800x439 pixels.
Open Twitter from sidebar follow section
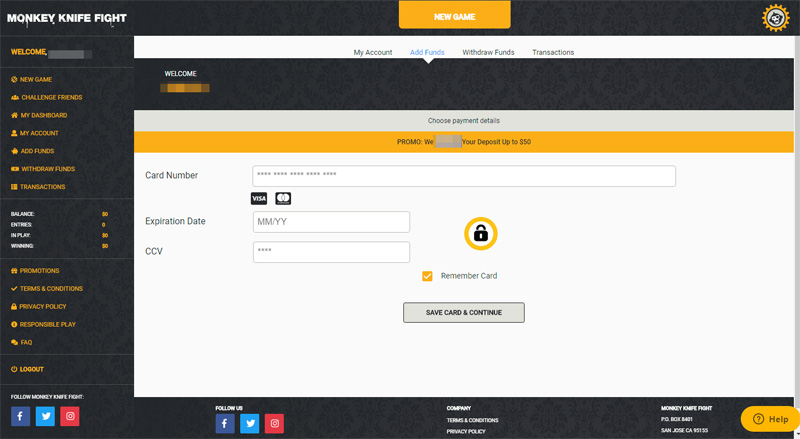45,416
